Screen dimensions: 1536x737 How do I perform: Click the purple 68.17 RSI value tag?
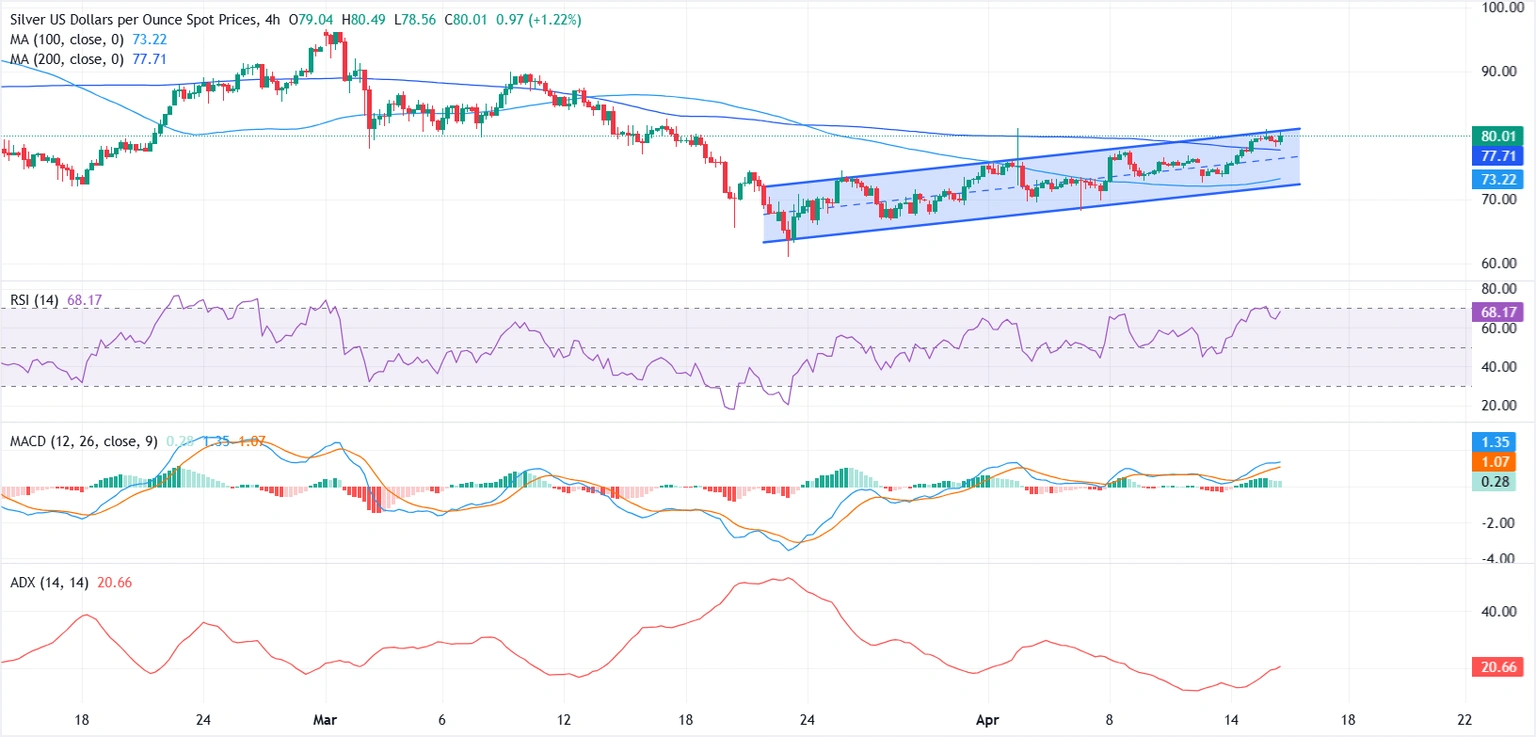coord(1499,312)
